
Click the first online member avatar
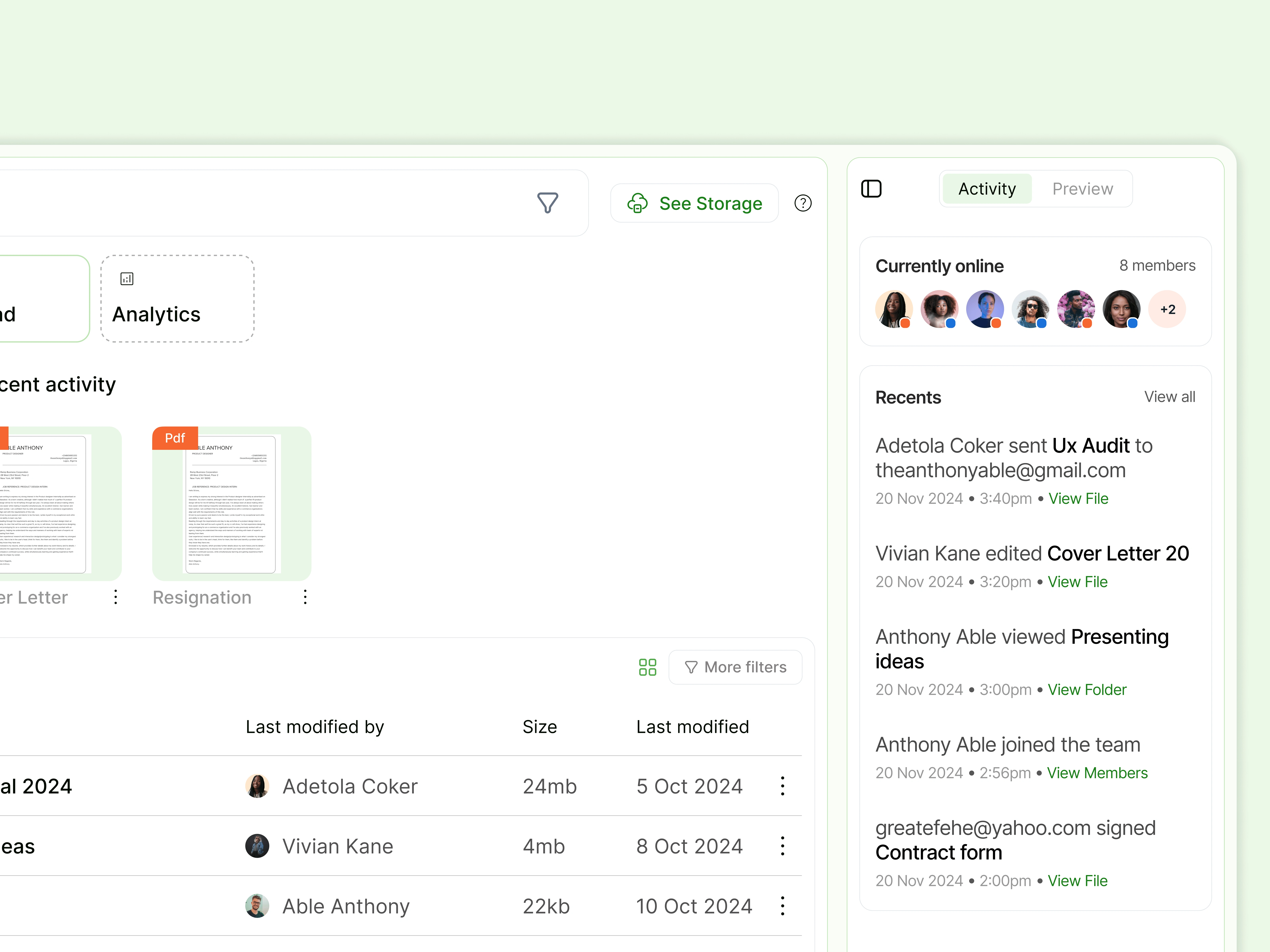(894, 309)
